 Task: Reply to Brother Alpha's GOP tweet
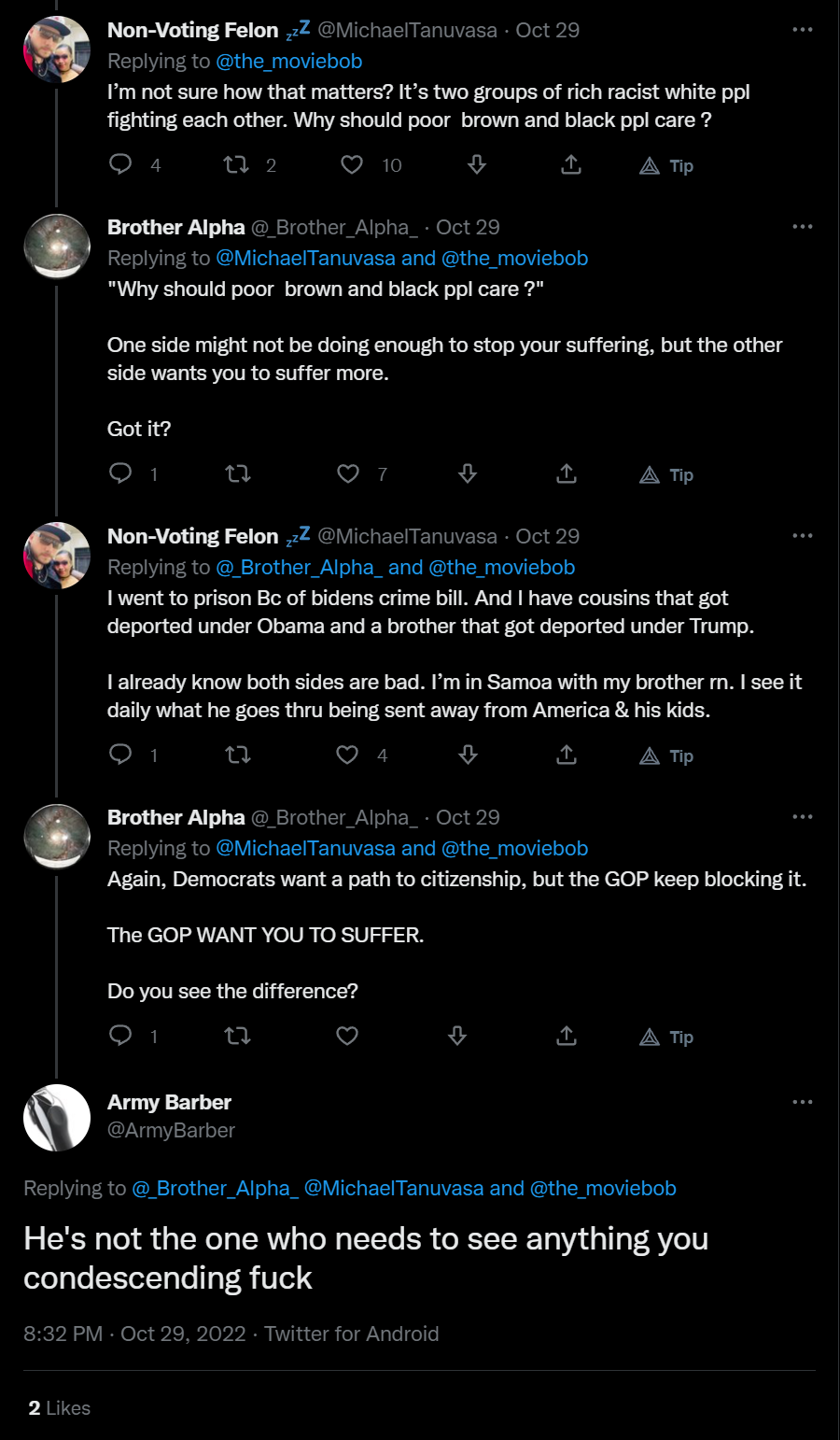121,1036
